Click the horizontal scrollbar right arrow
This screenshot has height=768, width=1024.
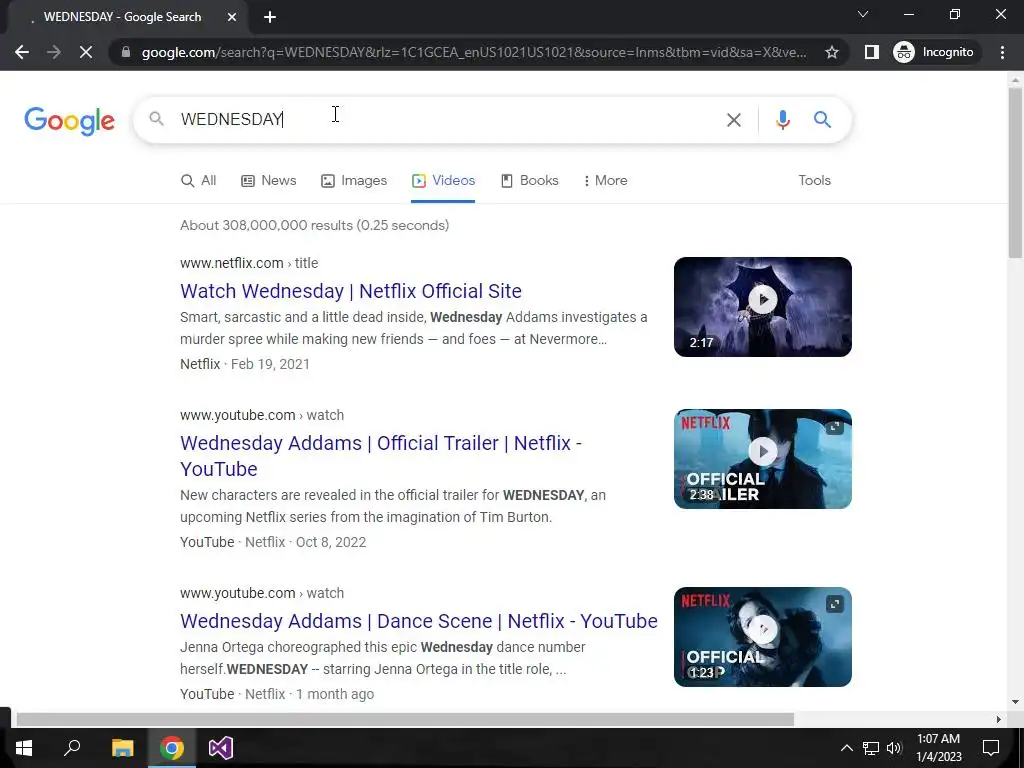click(x=999, y=720)
